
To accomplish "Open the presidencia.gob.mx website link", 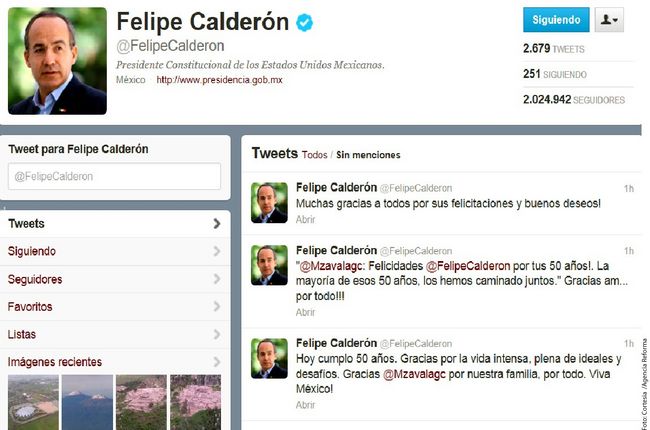I will point(219,80).
